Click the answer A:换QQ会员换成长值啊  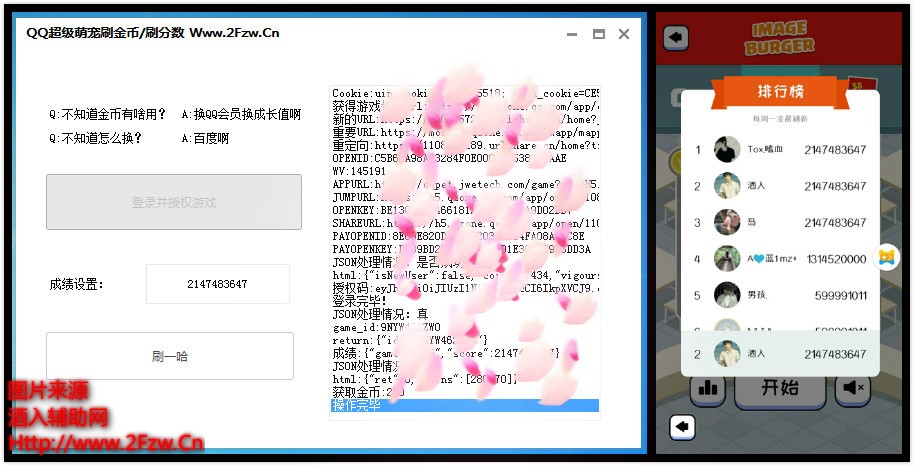coord(241,114)
